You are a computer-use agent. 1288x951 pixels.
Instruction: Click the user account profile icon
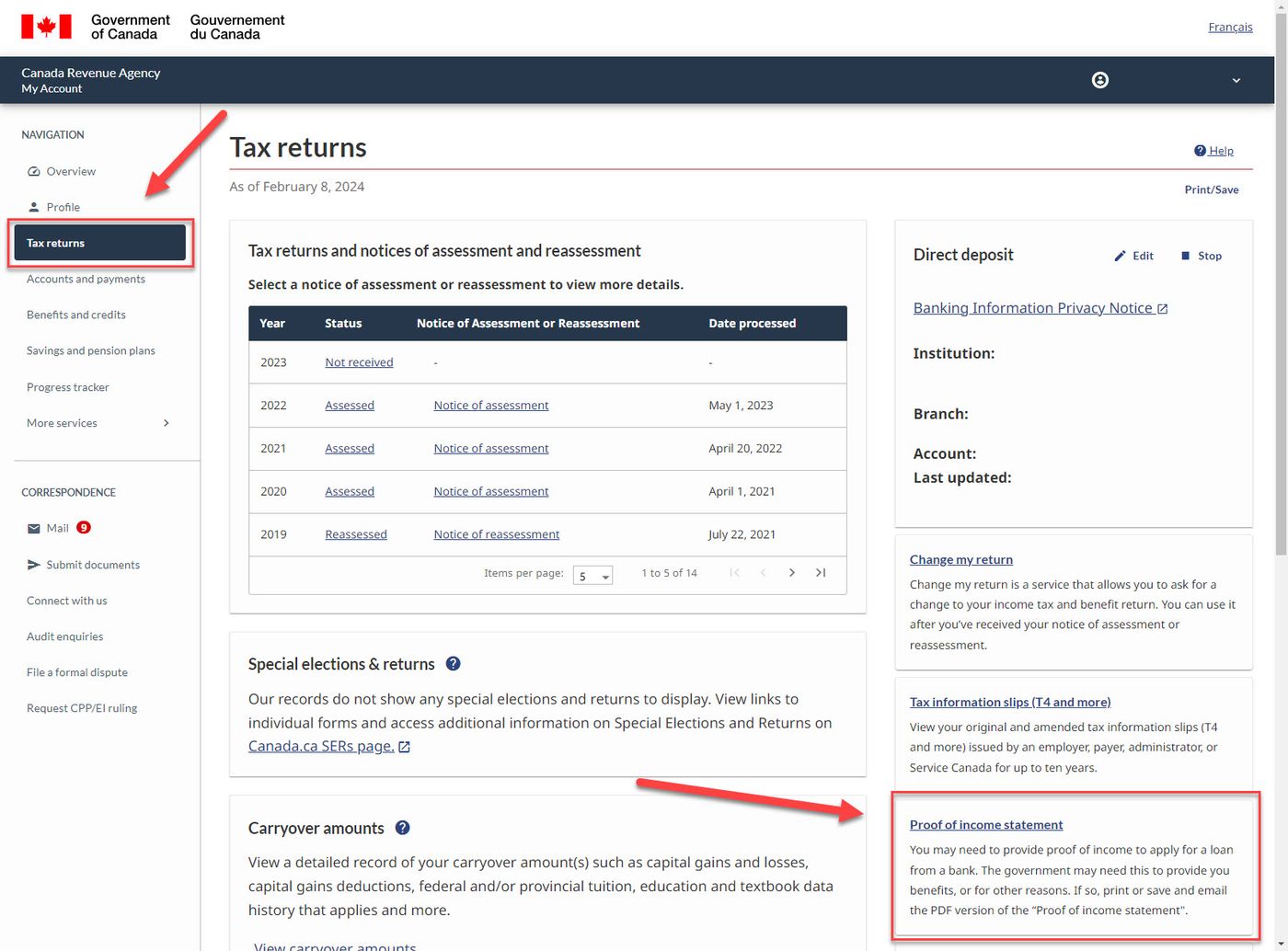click(x=1099, y=80)
